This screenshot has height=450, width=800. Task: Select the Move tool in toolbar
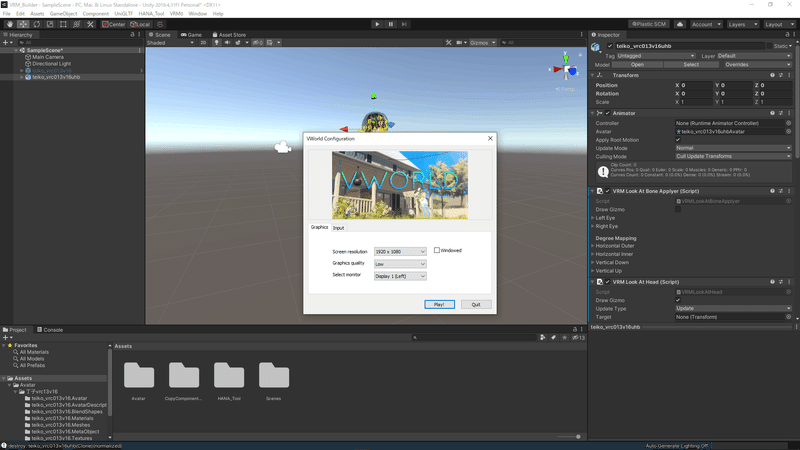pos(23,24)
